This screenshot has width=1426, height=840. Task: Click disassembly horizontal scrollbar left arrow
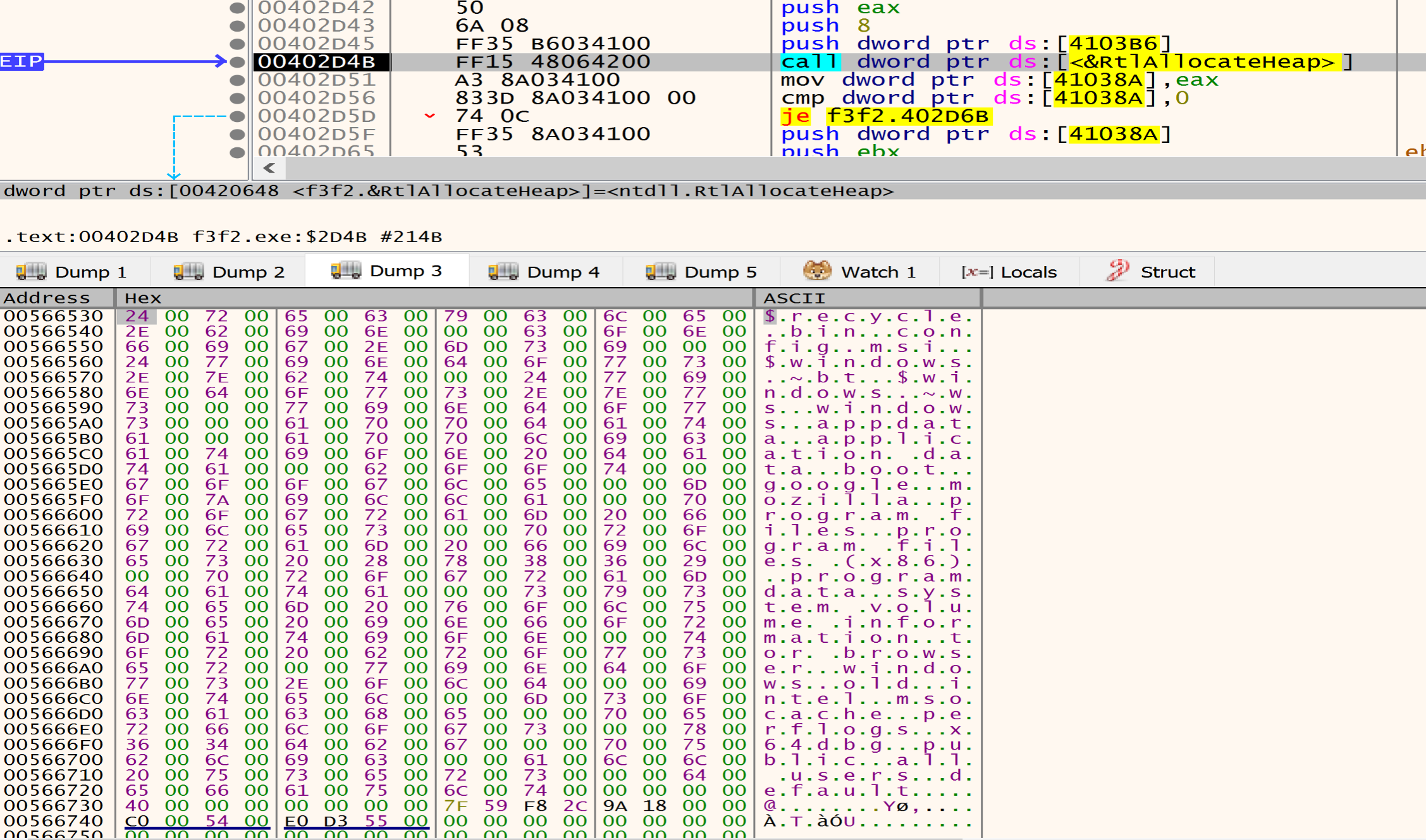pyautogui.click(x=269, y=168)
